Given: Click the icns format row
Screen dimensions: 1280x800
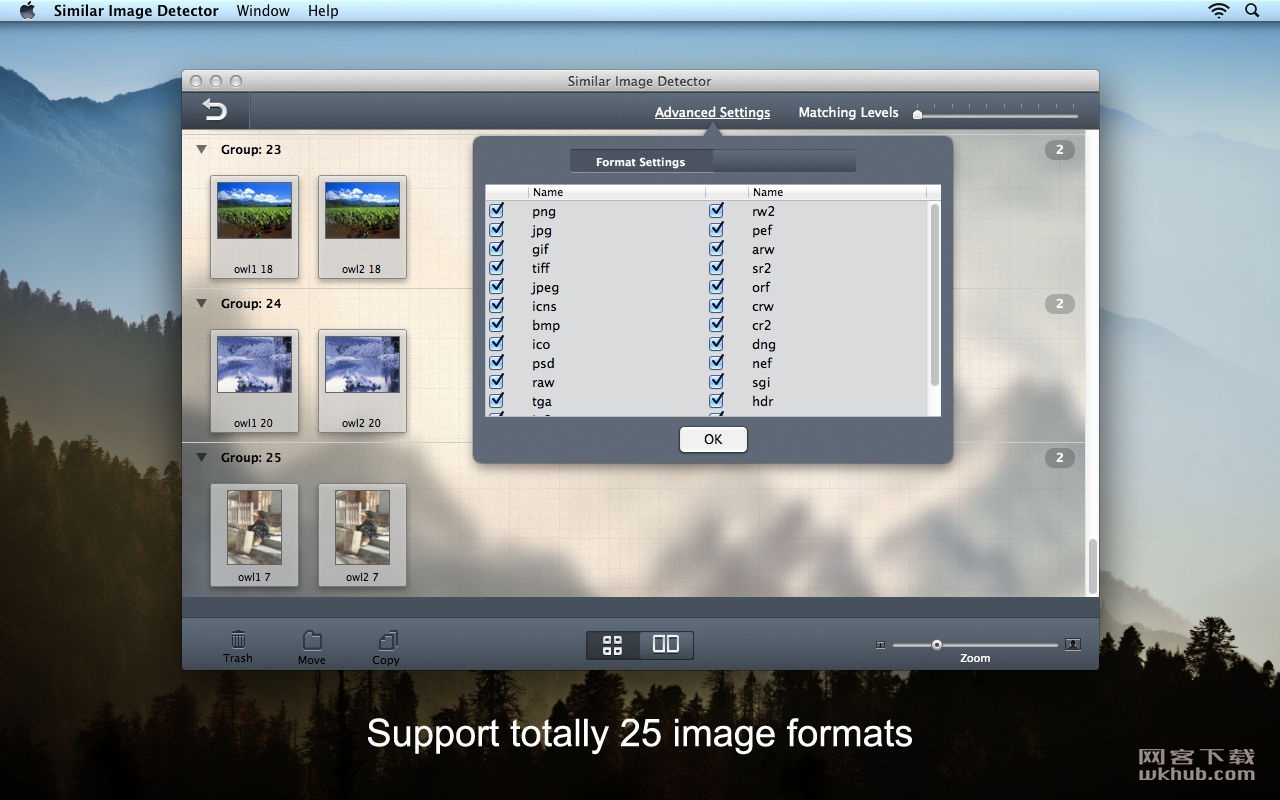Looking at the screenshot, I should point(595,306).
